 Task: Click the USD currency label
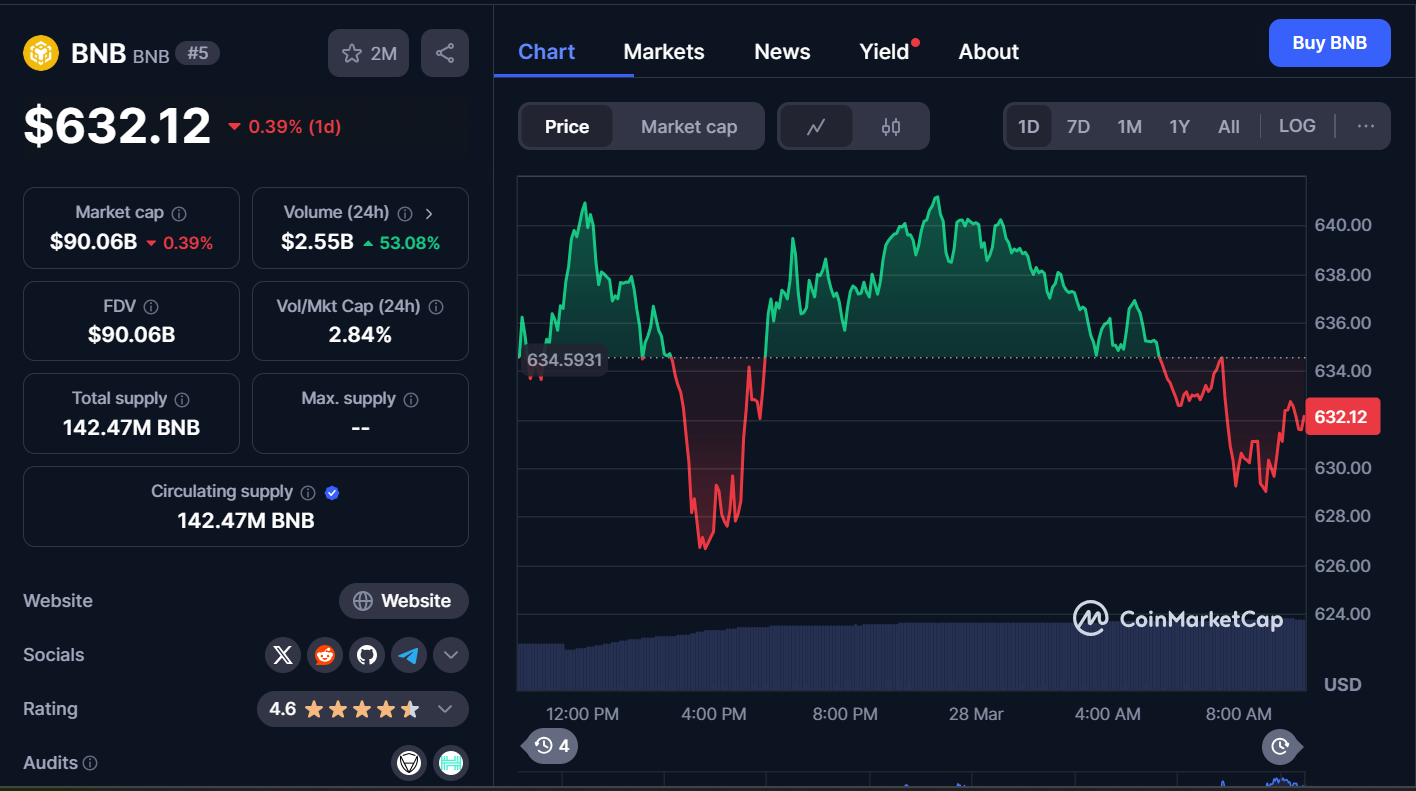point(1342,685)
